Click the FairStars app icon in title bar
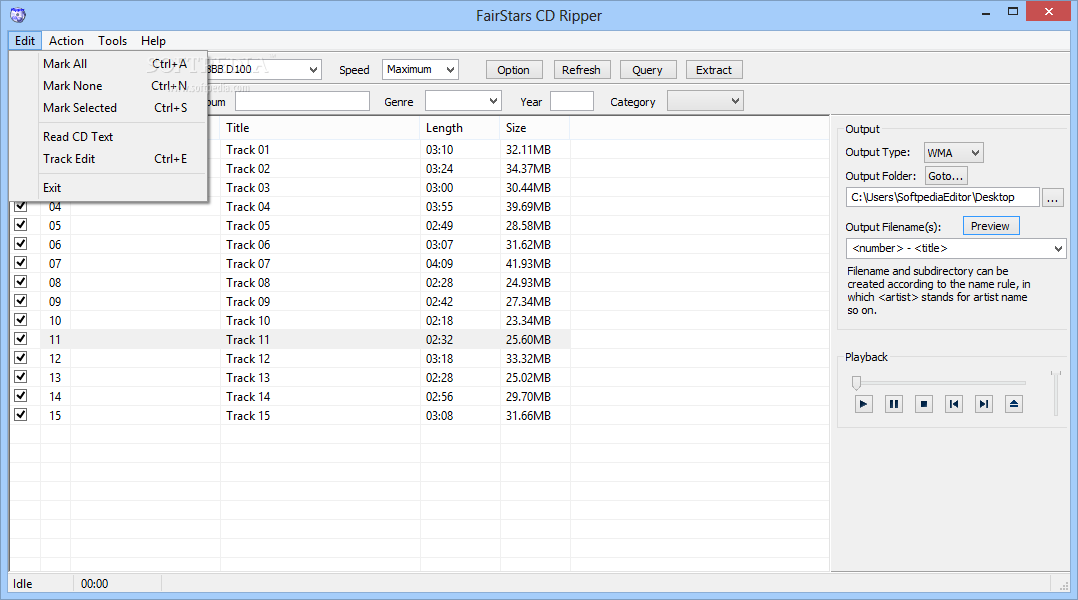 point(18,14)
